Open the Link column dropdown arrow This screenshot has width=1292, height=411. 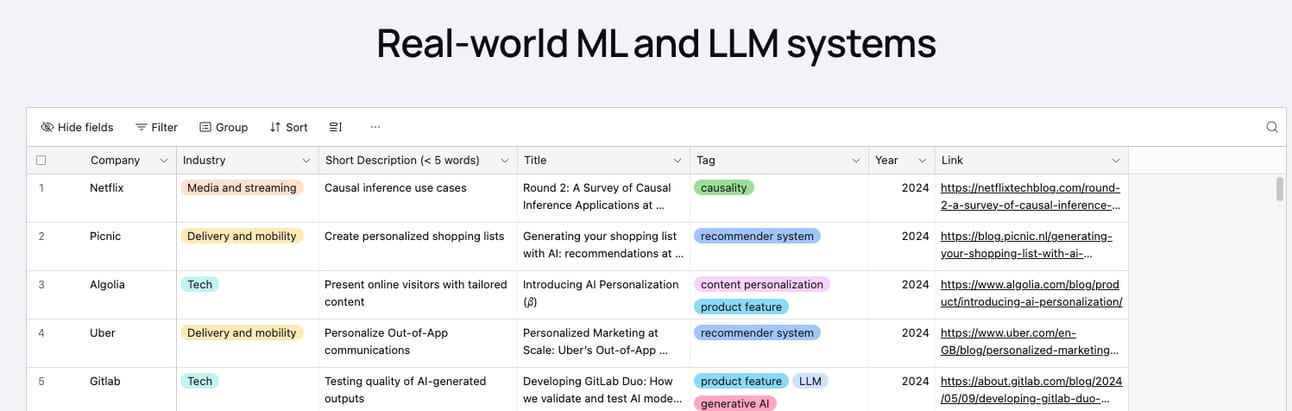point(1115,160)
